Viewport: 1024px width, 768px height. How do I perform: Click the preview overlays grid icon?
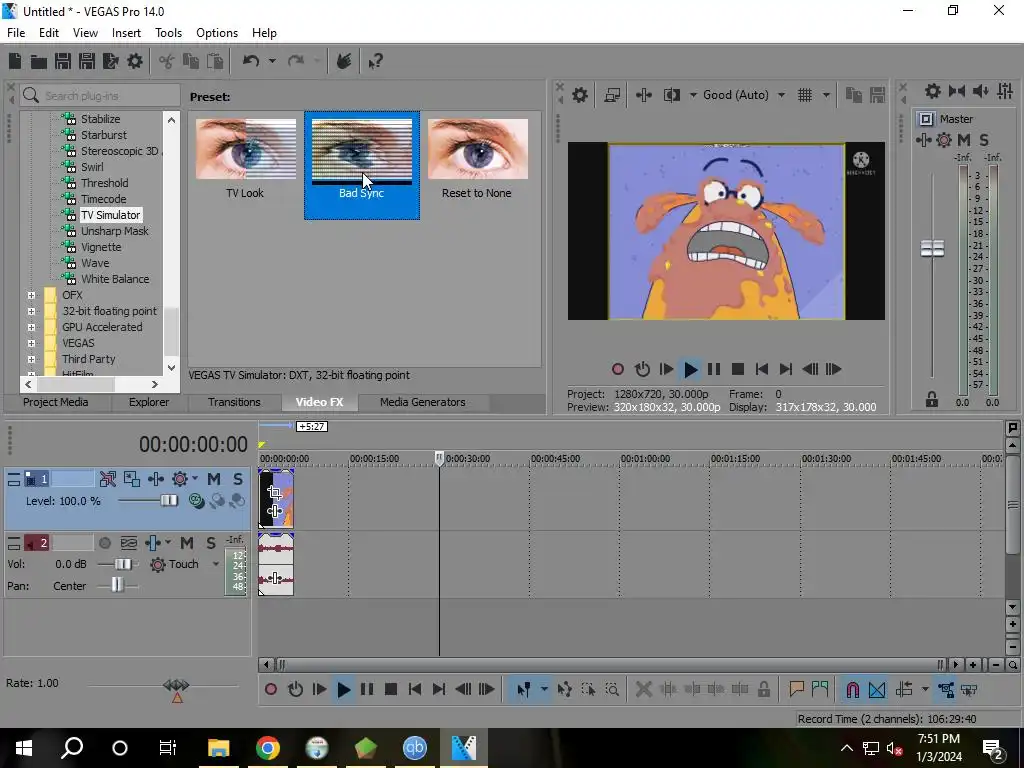(x=805, y=95)
